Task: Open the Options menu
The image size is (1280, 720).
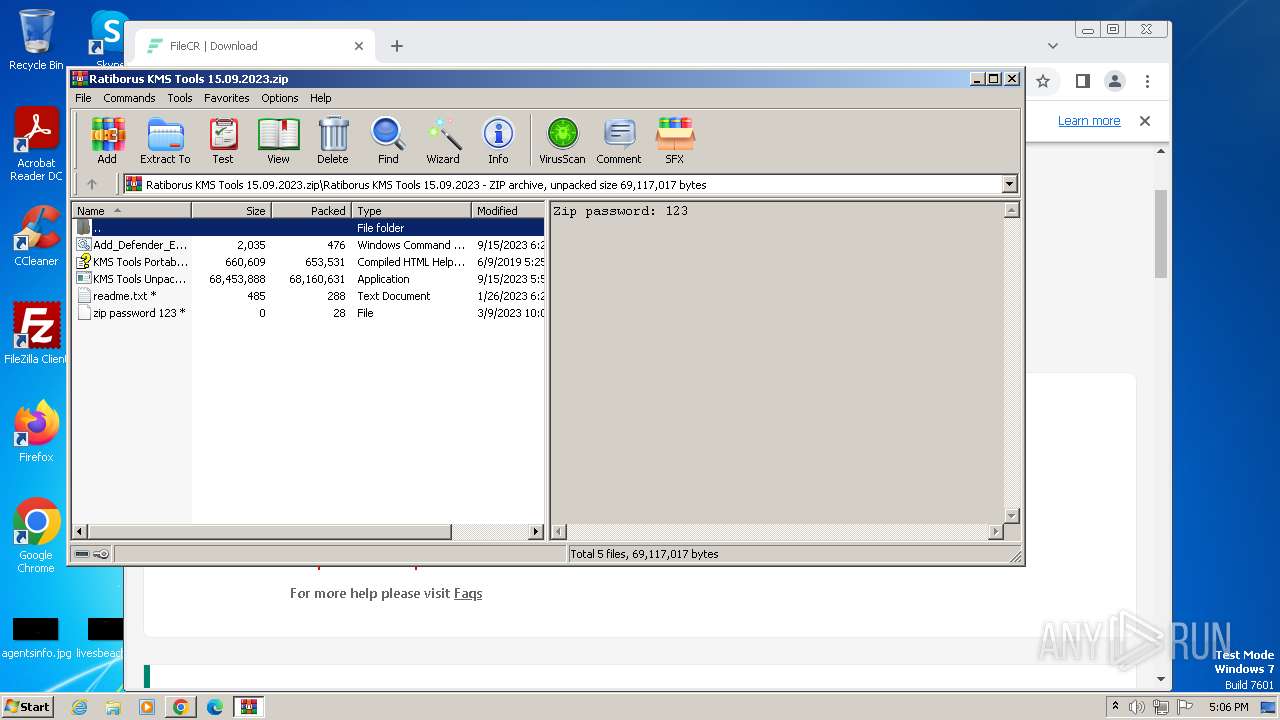Action: click(x=280, y=98)
